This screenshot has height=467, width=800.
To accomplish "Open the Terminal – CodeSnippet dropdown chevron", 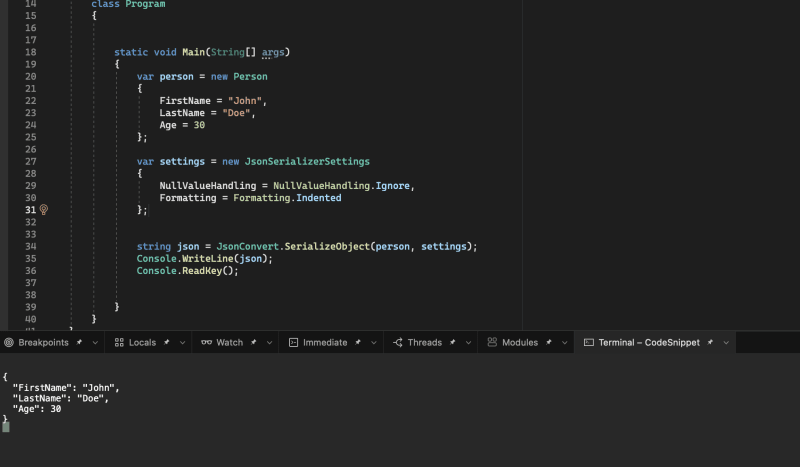I will point(726,343).
